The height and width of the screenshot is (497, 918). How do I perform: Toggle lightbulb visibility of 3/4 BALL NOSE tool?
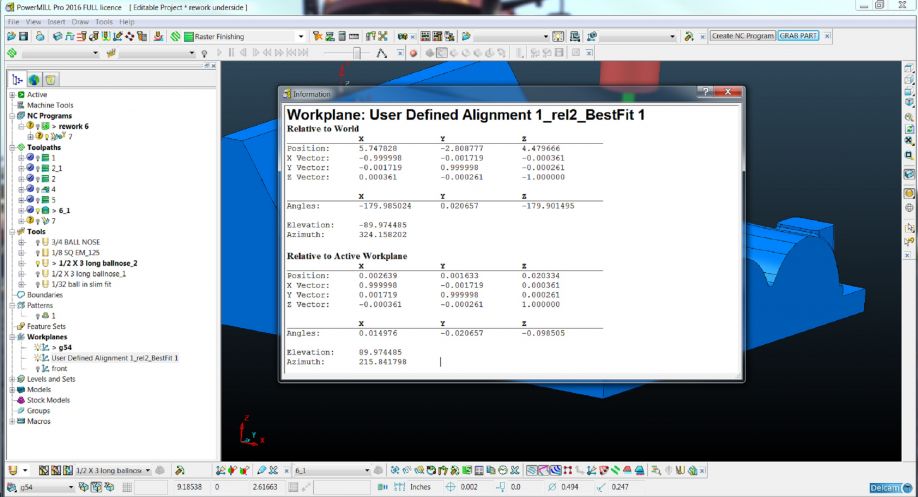(37, 242)
